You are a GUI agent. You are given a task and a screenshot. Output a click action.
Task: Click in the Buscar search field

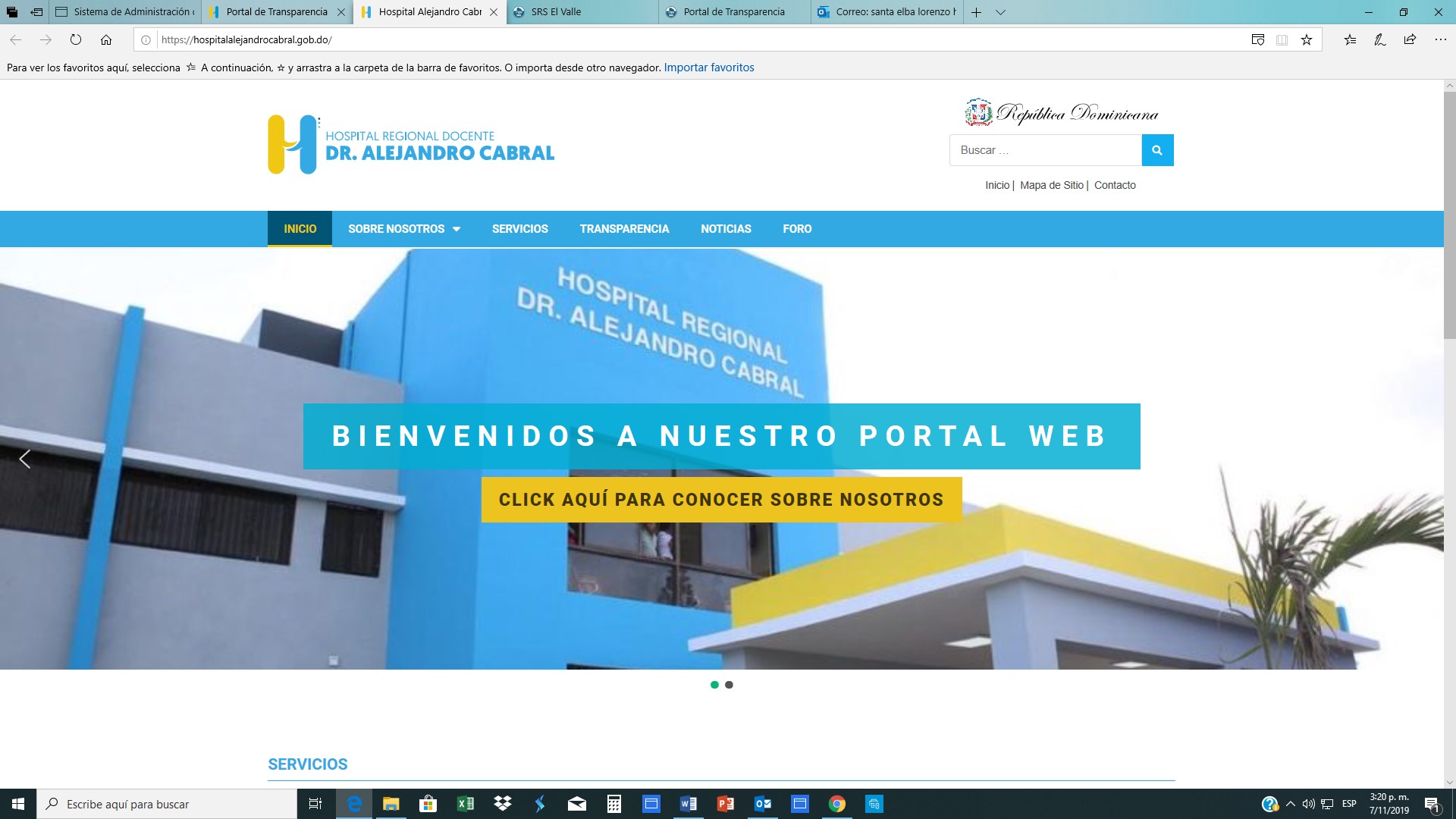pos(1046,150)
